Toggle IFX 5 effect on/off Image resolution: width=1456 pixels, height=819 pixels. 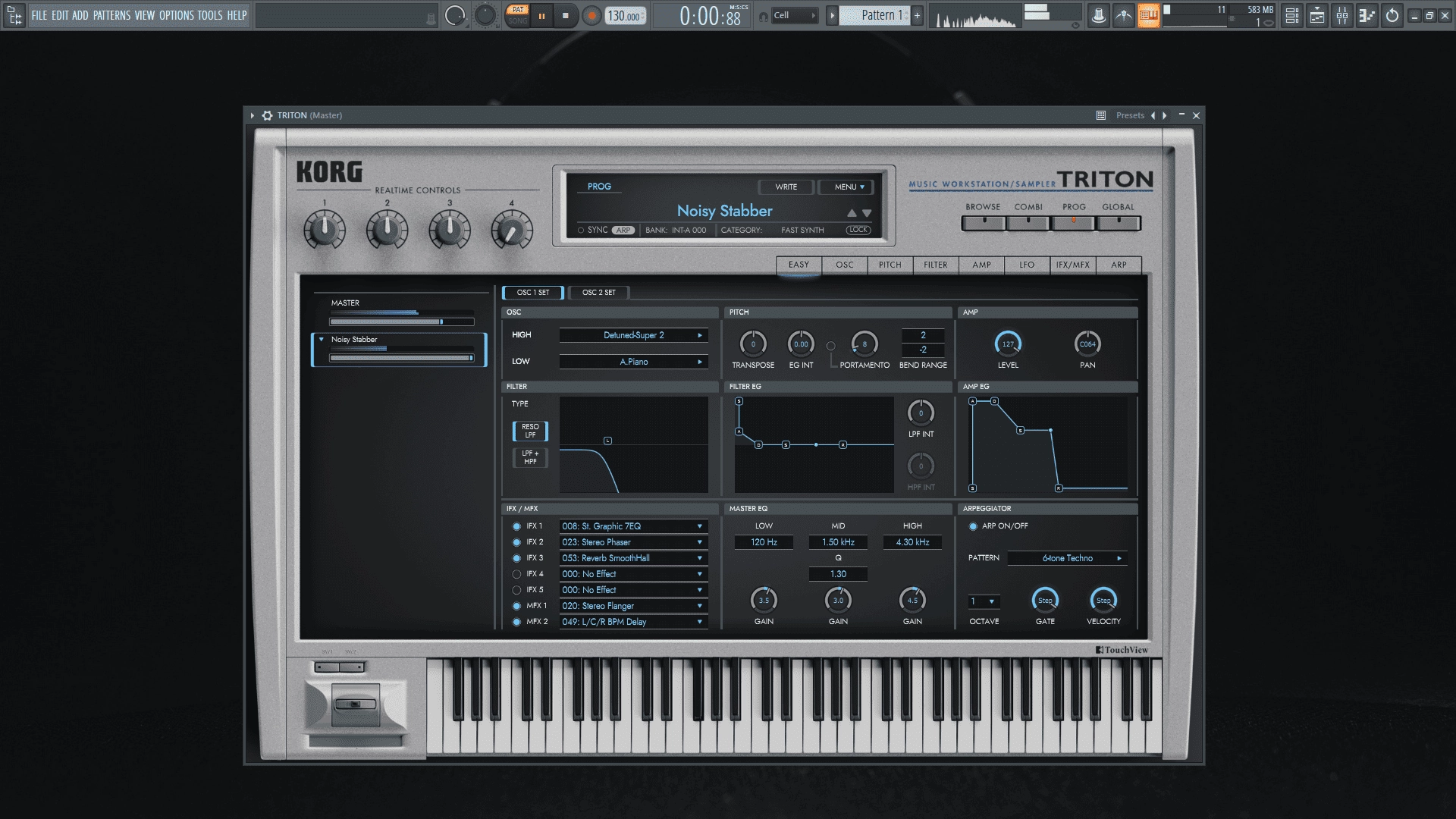click(x=516, y=590)
